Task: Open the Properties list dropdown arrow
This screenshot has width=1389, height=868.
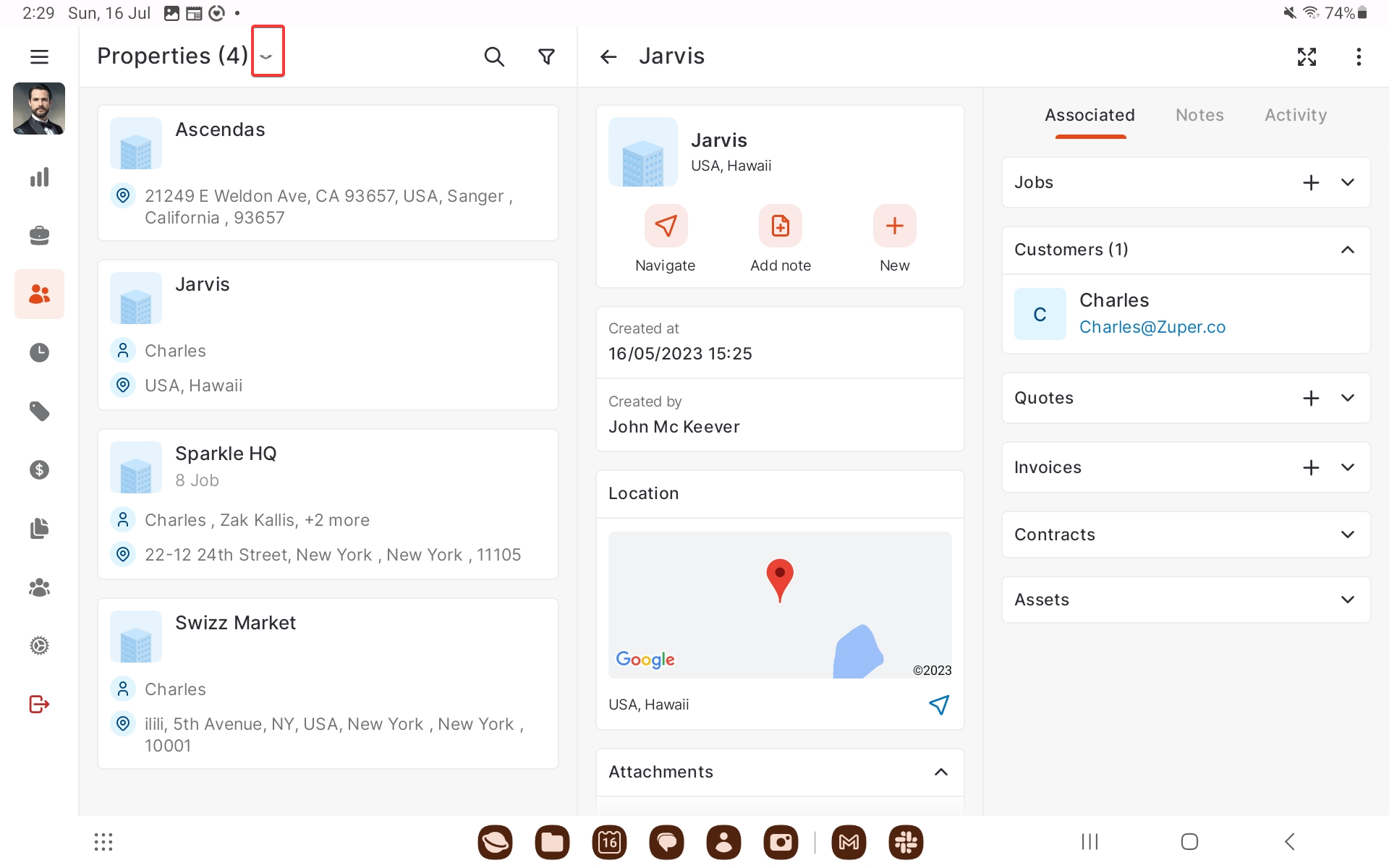Action: [x=267, y=56]
